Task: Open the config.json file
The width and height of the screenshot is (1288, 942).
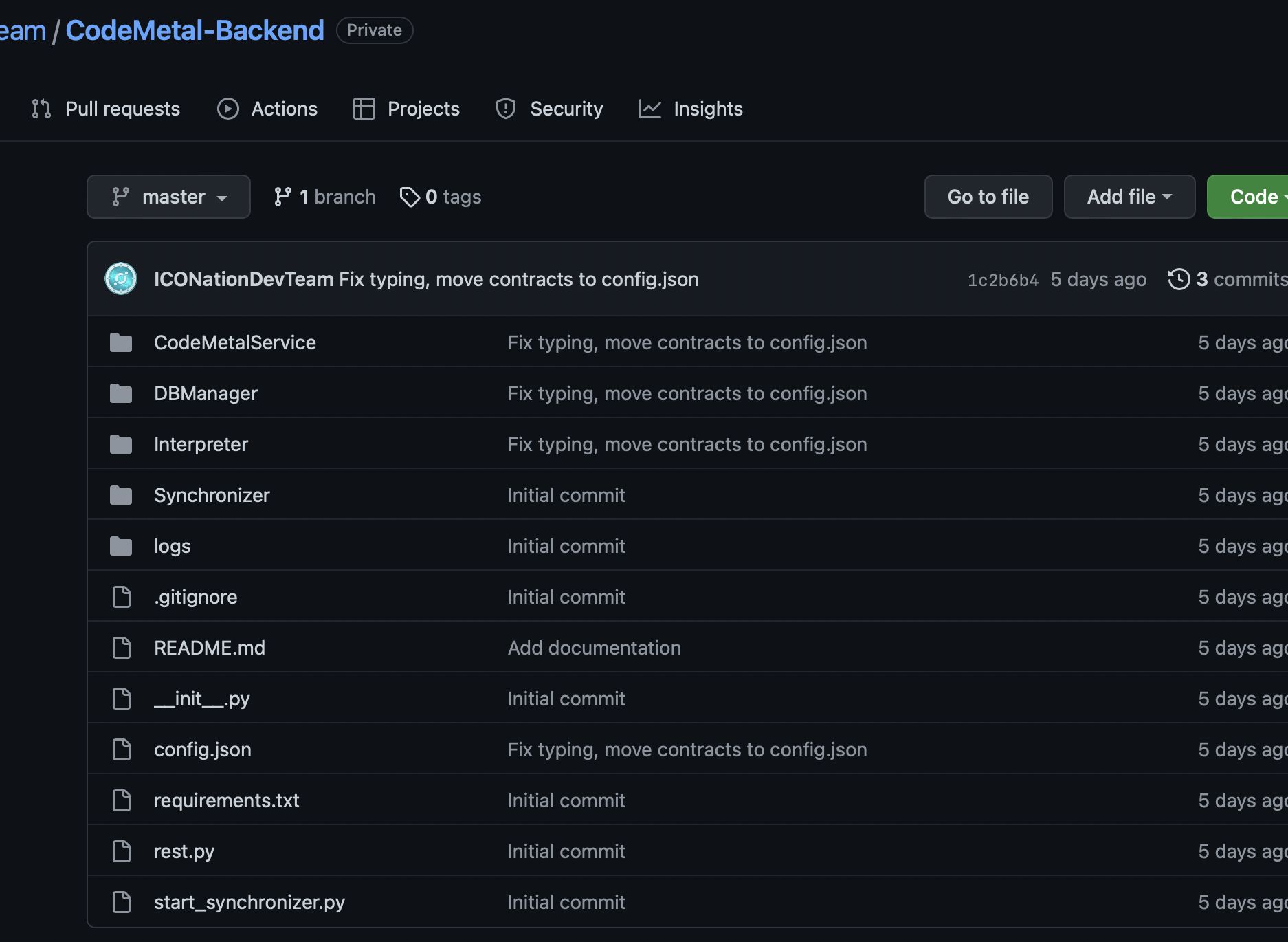Action: [203, 749]
